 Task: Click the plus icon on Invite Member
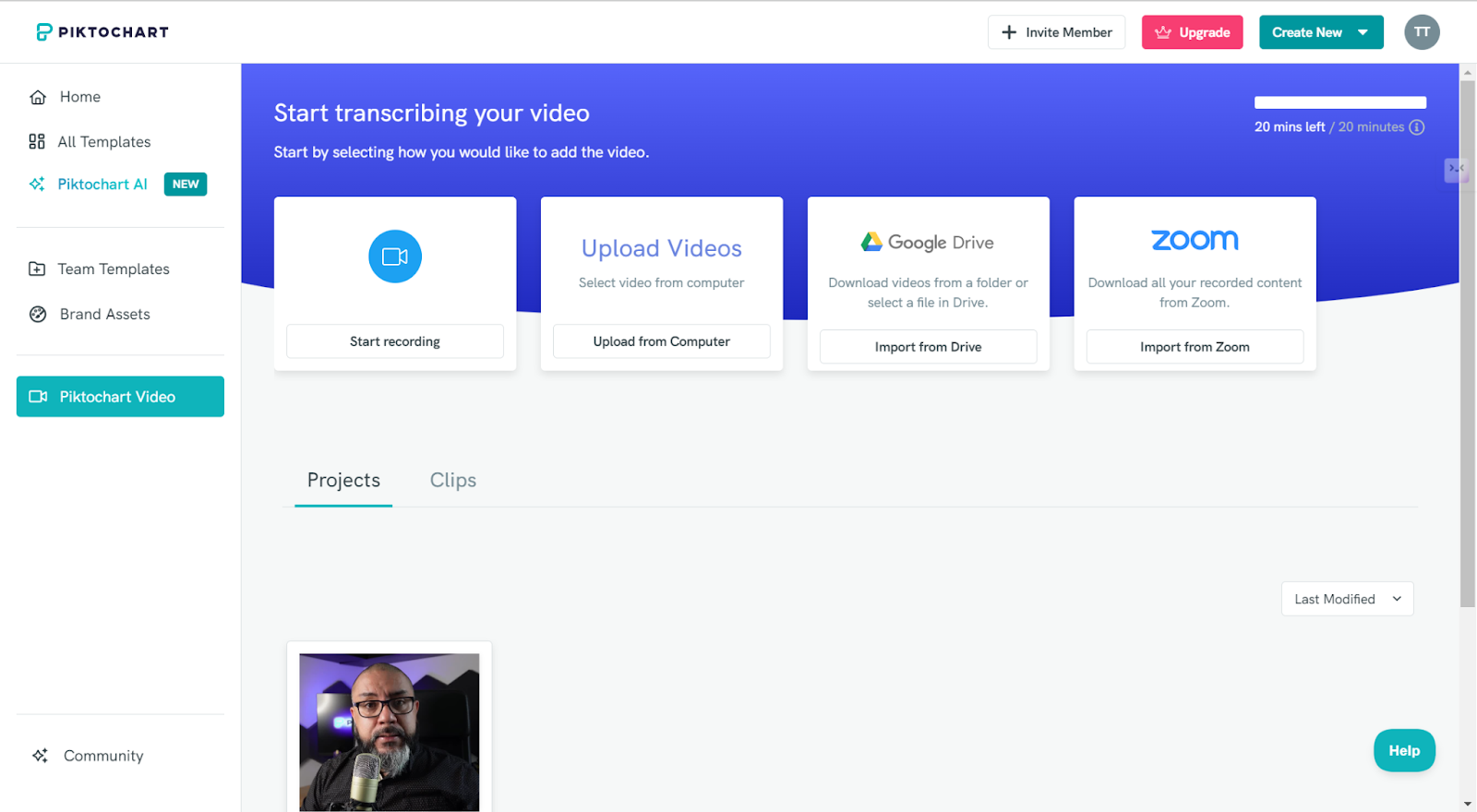point(1009,32)
